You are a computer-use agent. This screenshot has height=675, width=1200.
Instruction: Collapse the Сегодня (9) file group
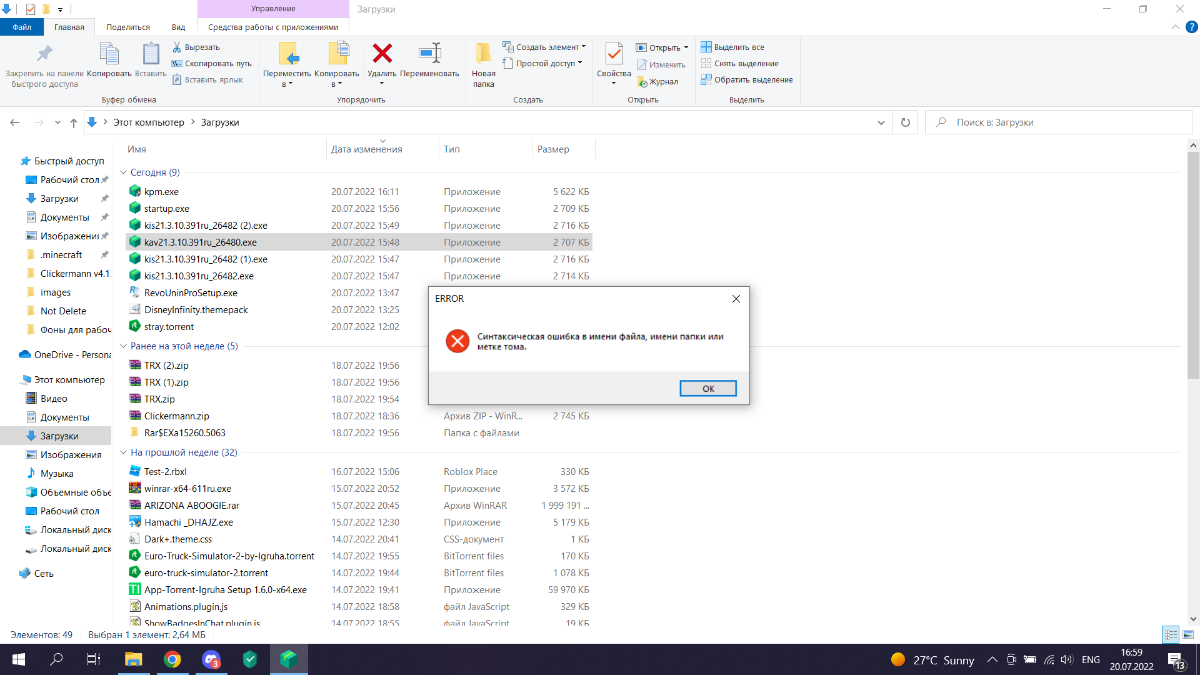(123, 172)
